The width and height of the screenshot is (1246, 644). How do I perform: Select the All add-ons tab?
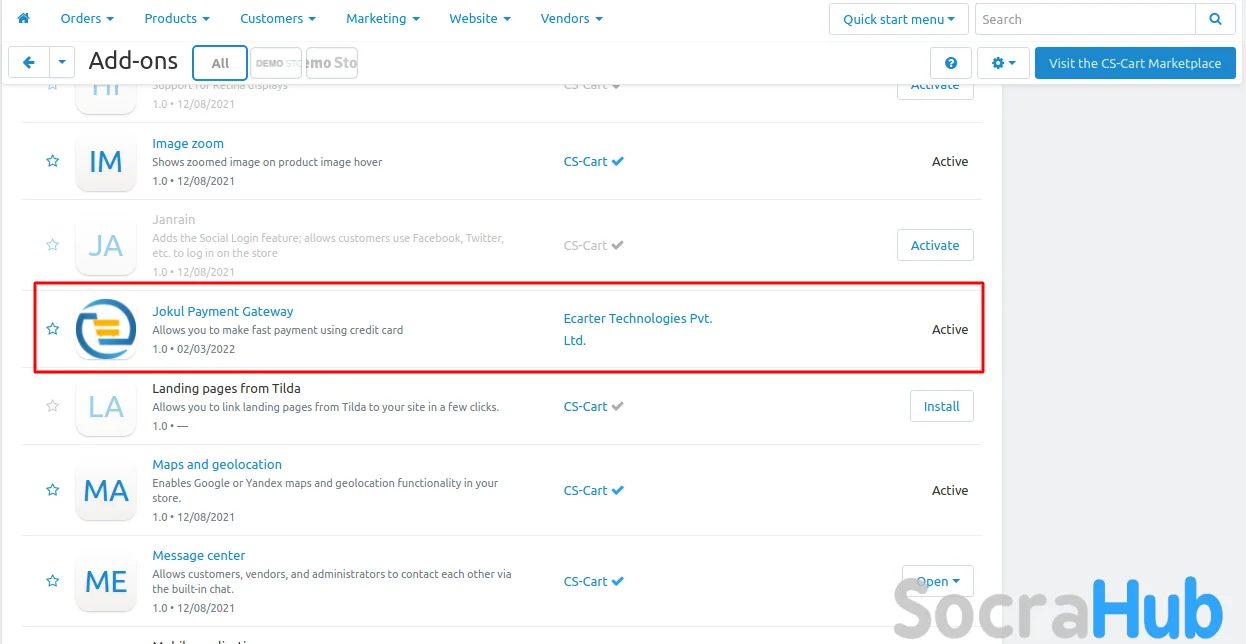pos(220,63)
